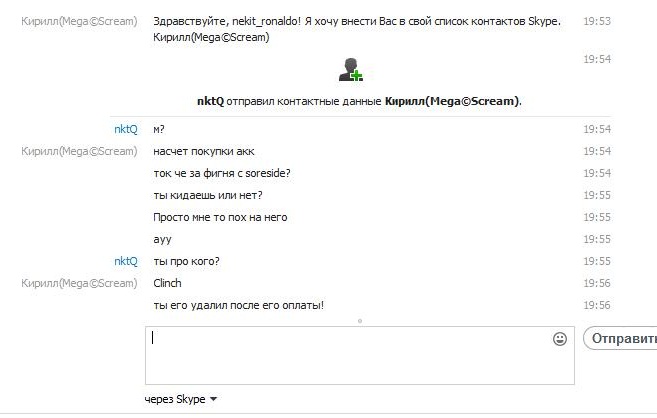
Task: Click nktQ name beside 'м?' message
Action: (125, 129)
